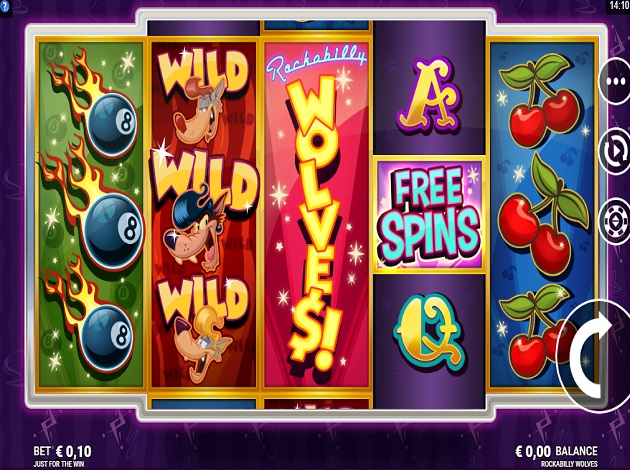Click the Rockabilly Wolves logo reel
Image resolution: width=630 pixels, height=470 pixels.
click(316, 215)
